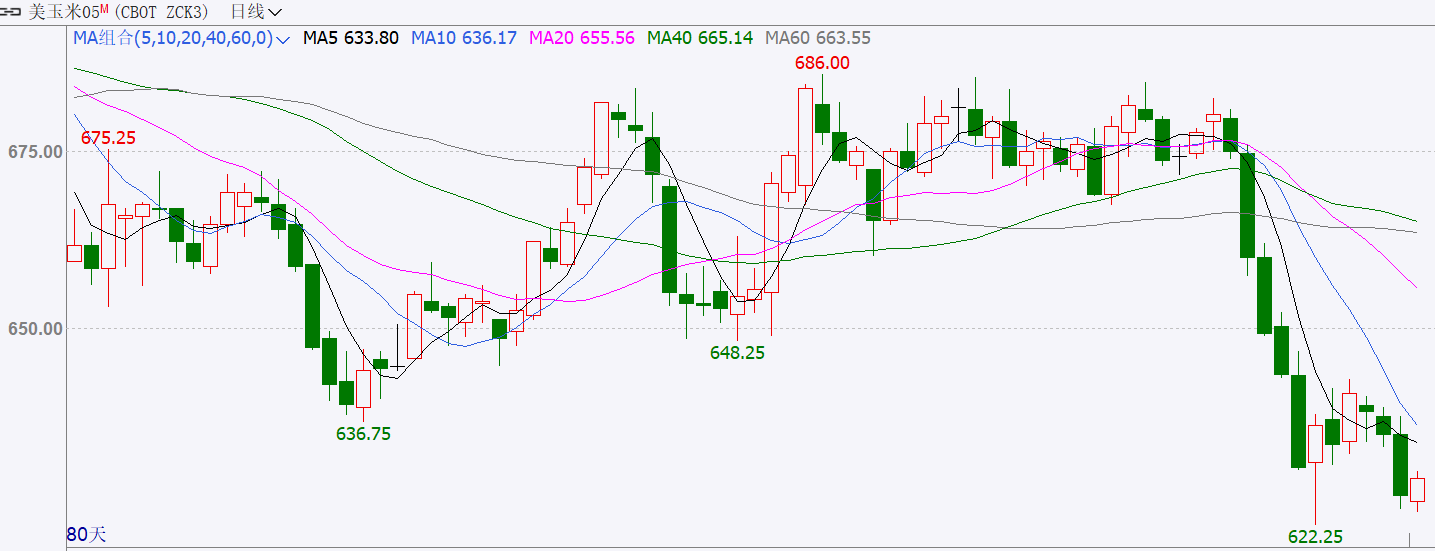The width and height of the screenshot is (1435, 551).
Task: Click the 650.00 price axis label
Action: tap(35, 329)
